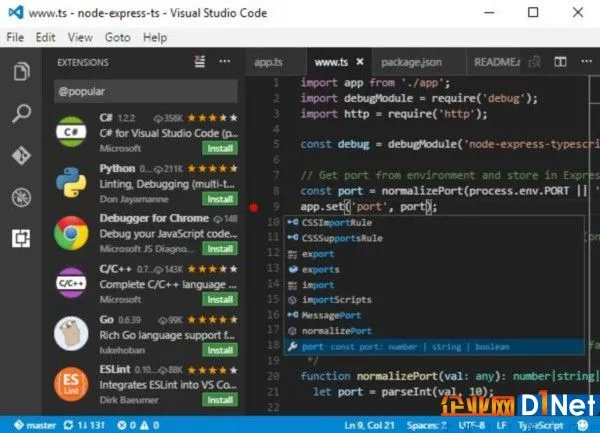Screen dimensions: 600x433
Task: Split the editor with split icon
Action: point(560,62)
